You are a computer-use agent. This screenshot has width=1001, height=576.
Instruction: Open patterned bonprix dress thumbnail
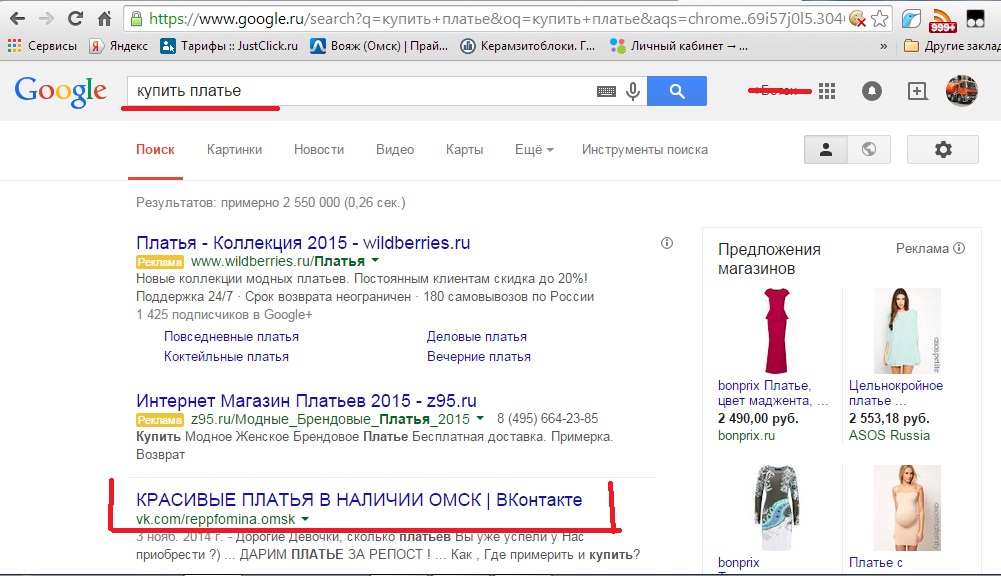(777, 508)
